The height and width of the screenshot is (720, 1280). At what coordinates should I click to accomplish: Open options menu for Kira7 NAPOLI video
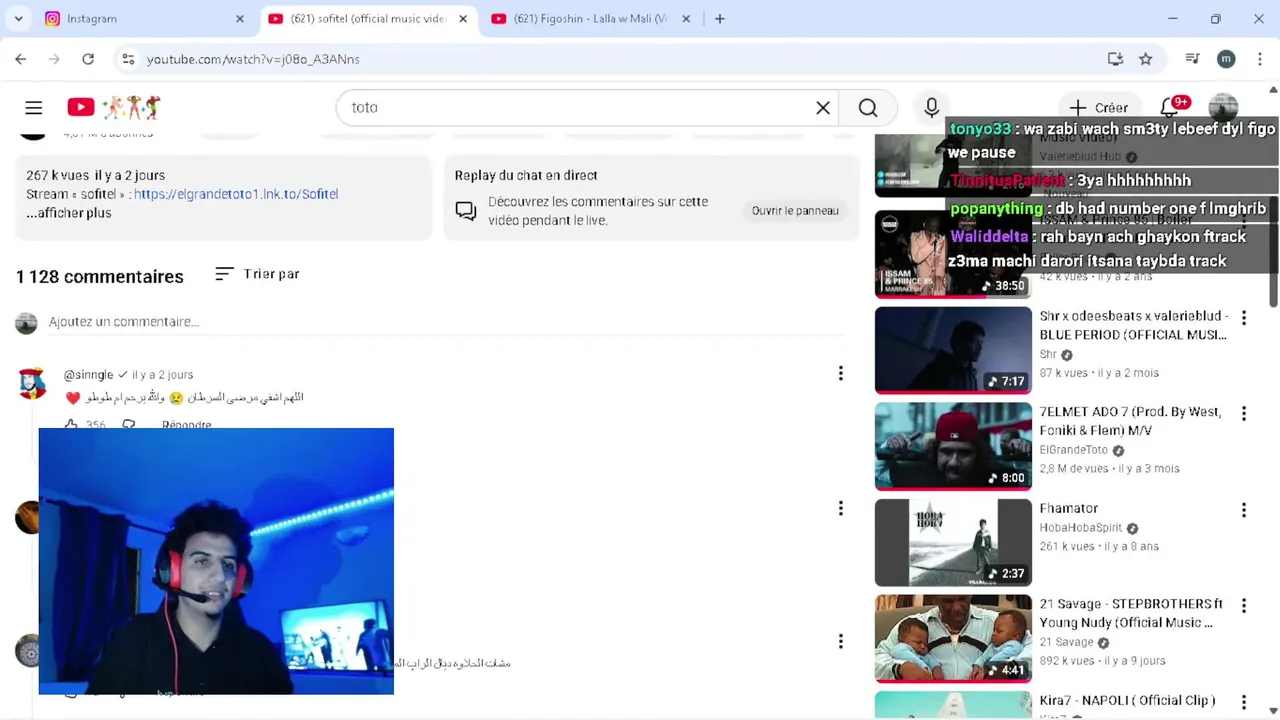1244,702
